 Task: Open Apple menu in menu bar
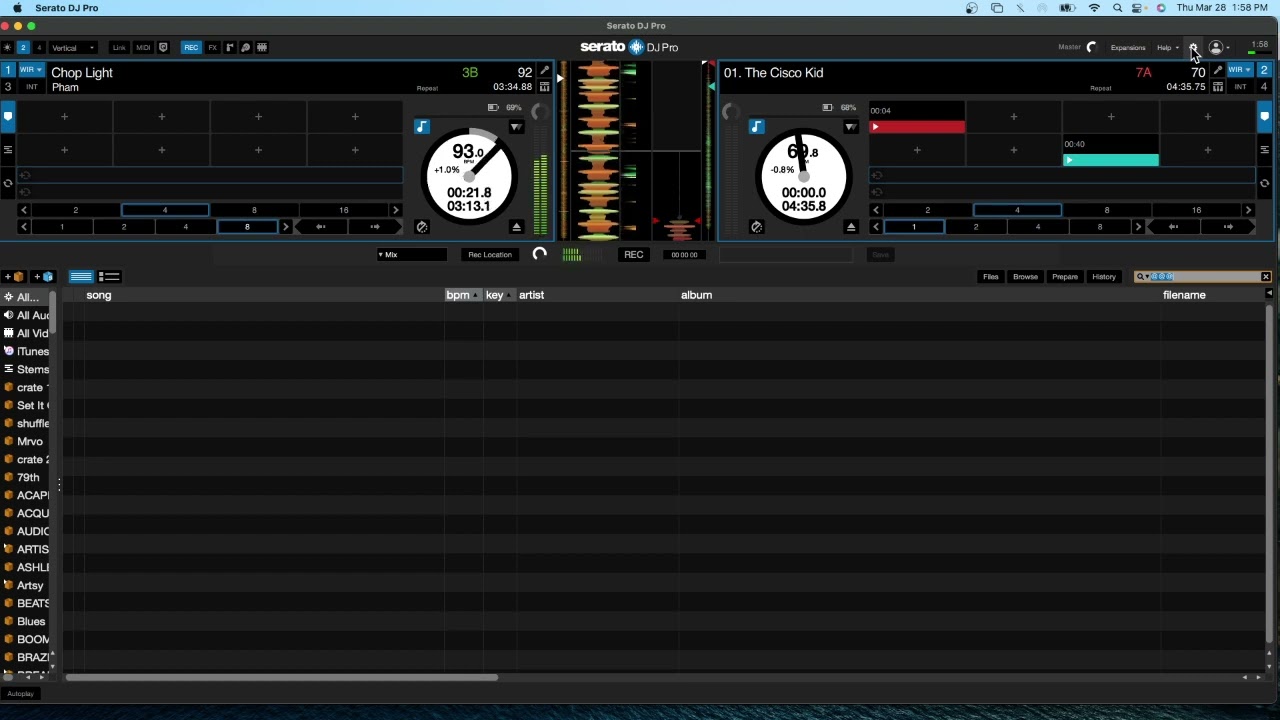point(17,8)
